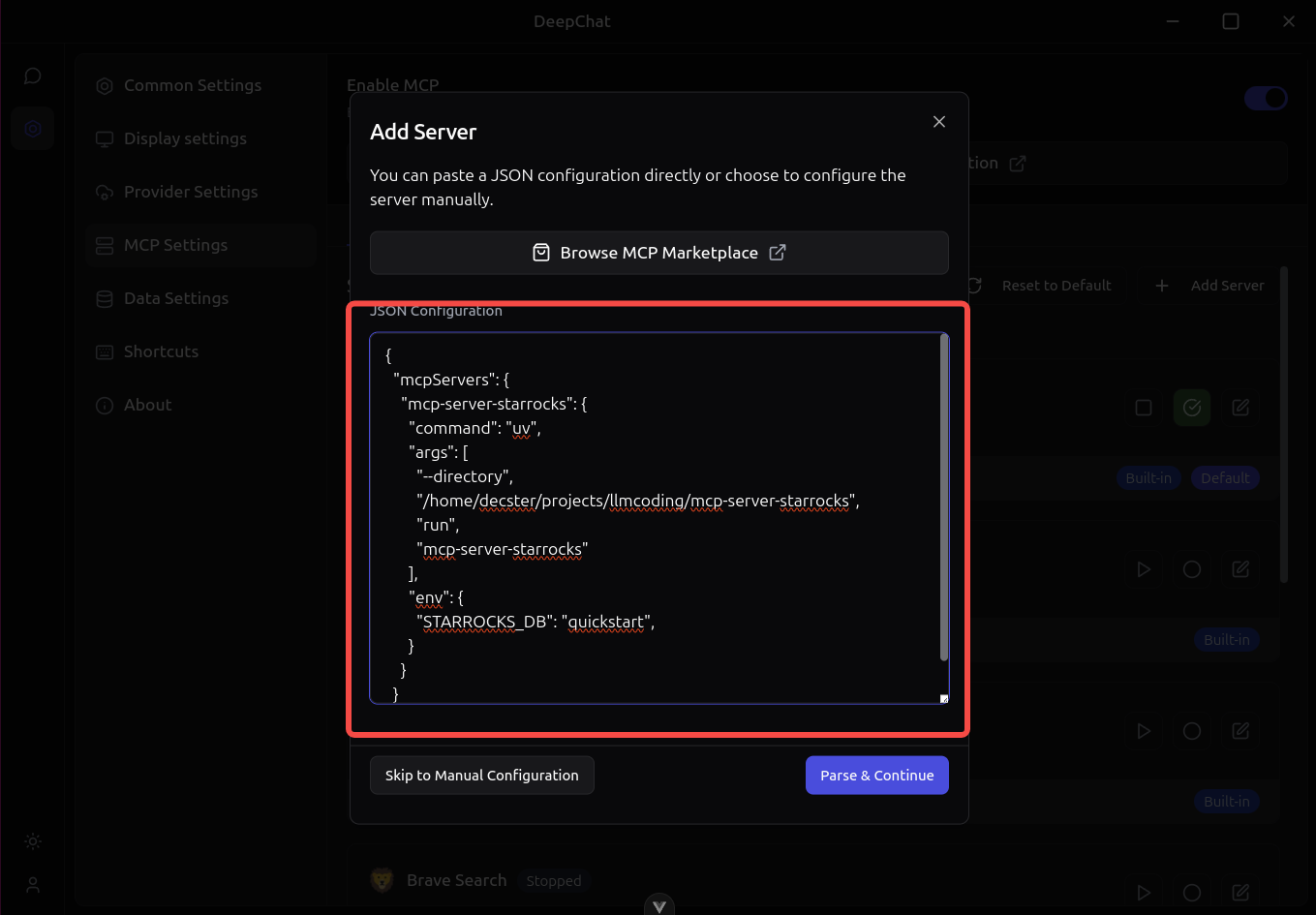Click the MCP Settings server icon

[x=105, y=246]
